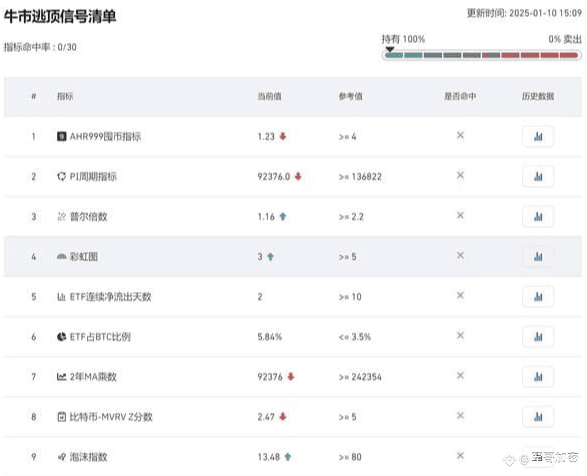View history chart for 2年MA乘数
This screenshot has height=476, width=587.
coord(538,377)
